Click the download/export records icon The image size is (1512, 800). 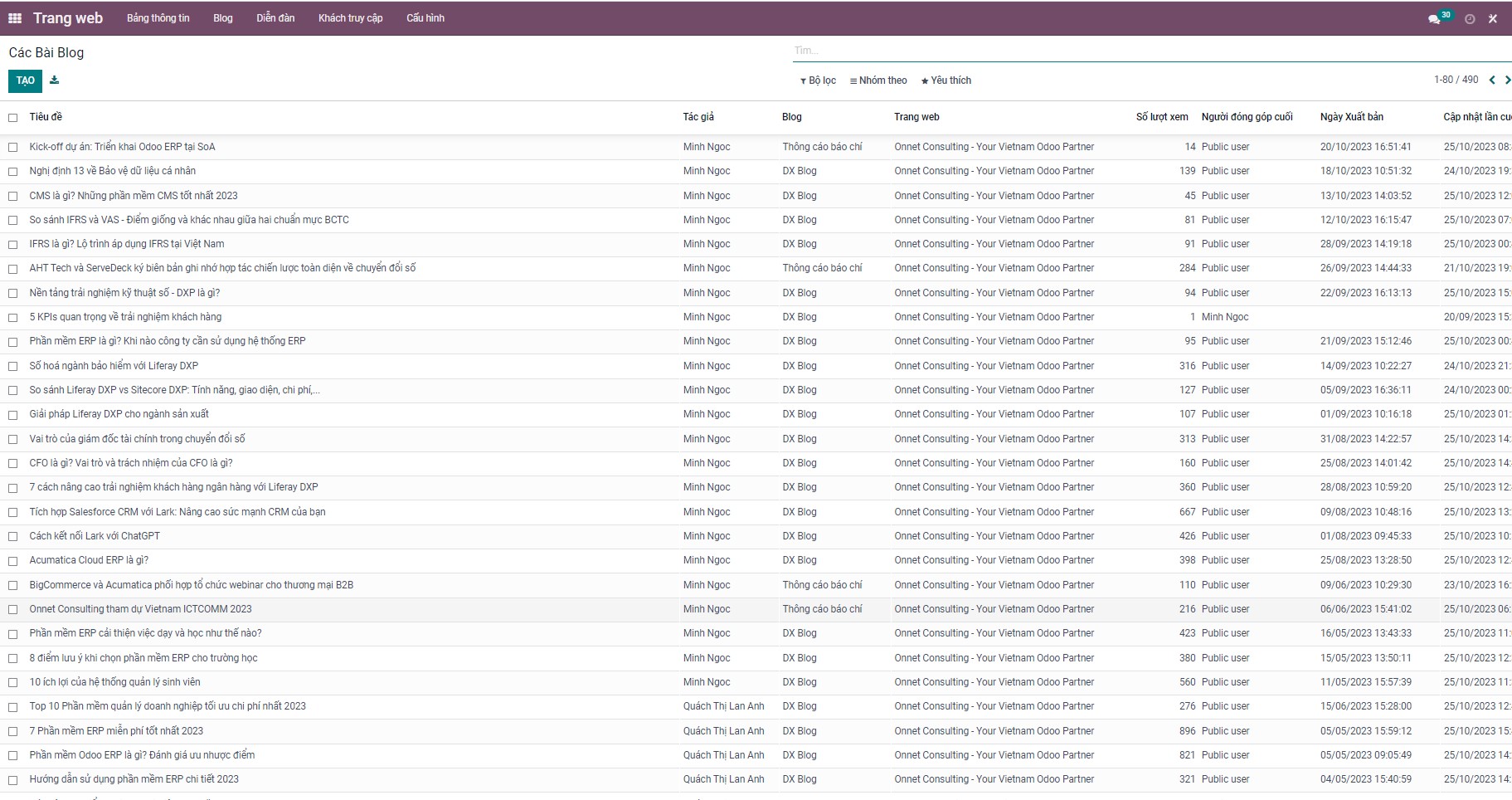[x=55, y=80]
